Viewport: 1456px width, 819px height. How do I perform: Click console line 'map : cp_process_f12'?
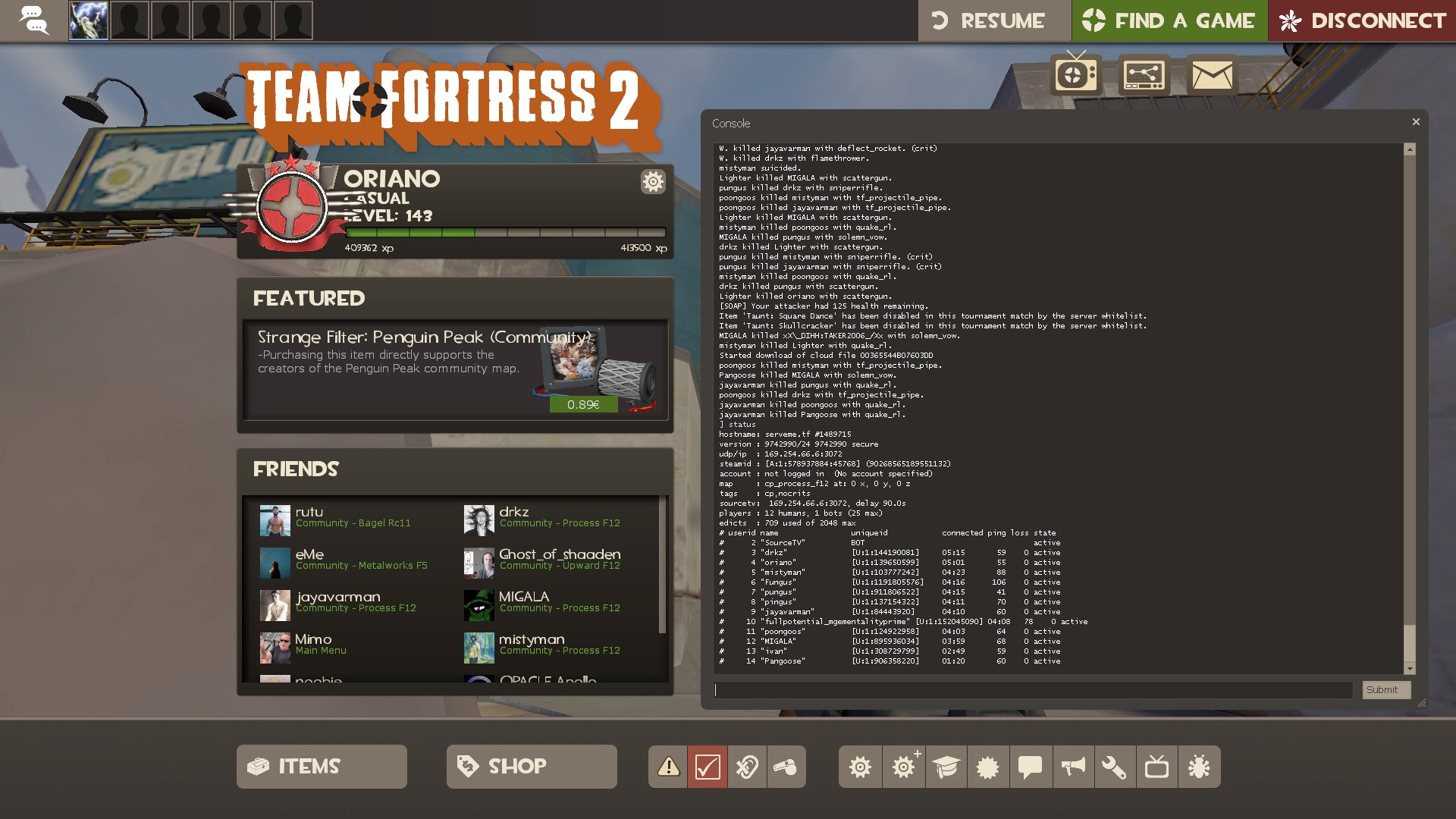click(x=815, y=484)
